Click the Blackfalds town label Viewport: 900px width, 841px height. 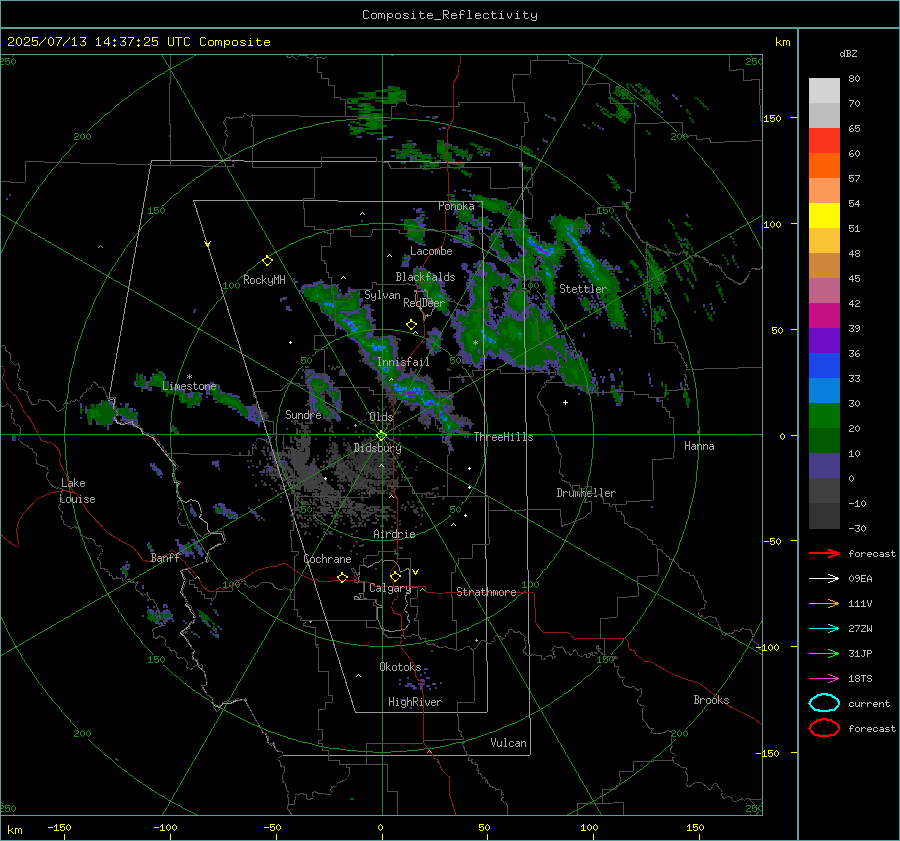tap(425, 277)
